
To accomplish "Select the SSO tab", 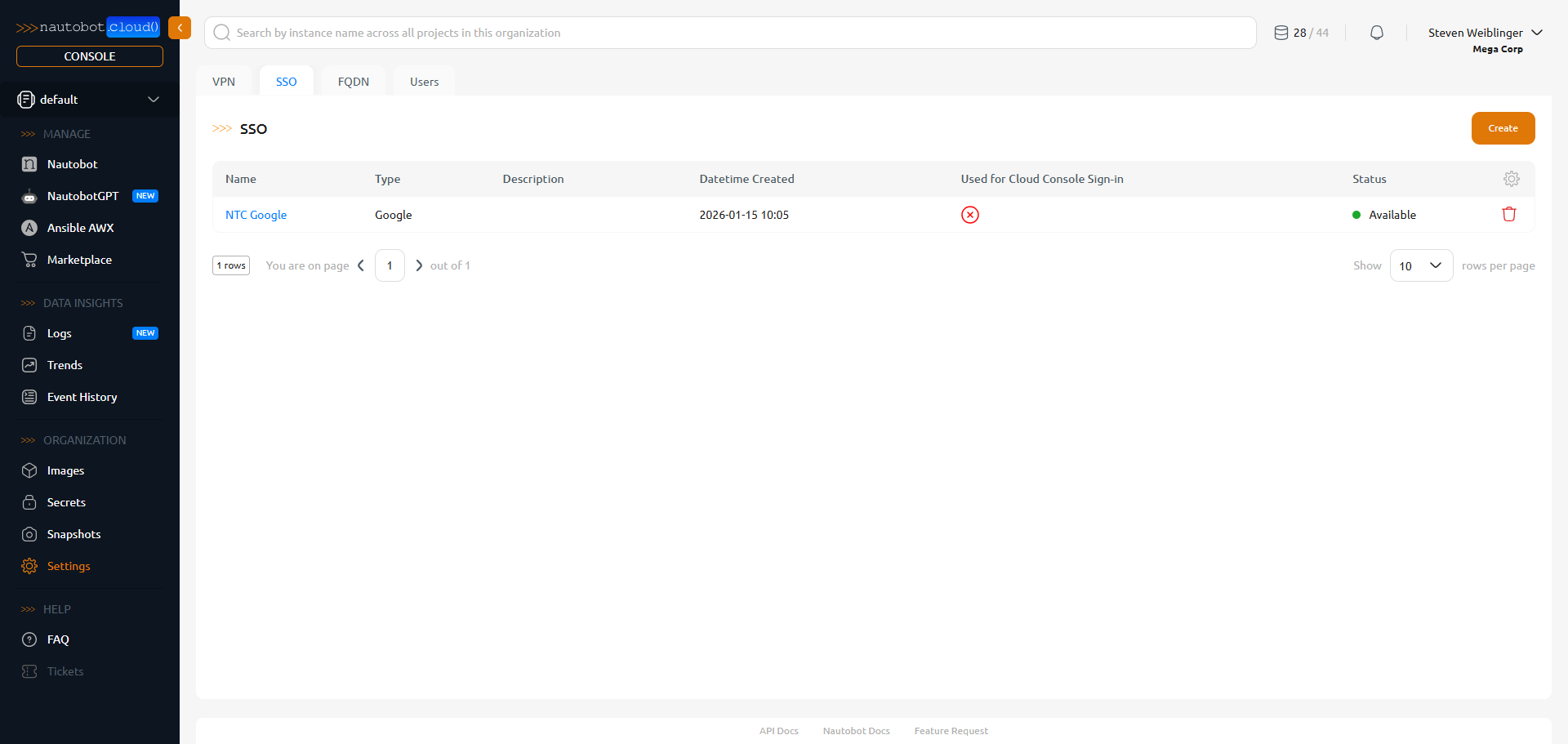I will click(x=287, y=82).
